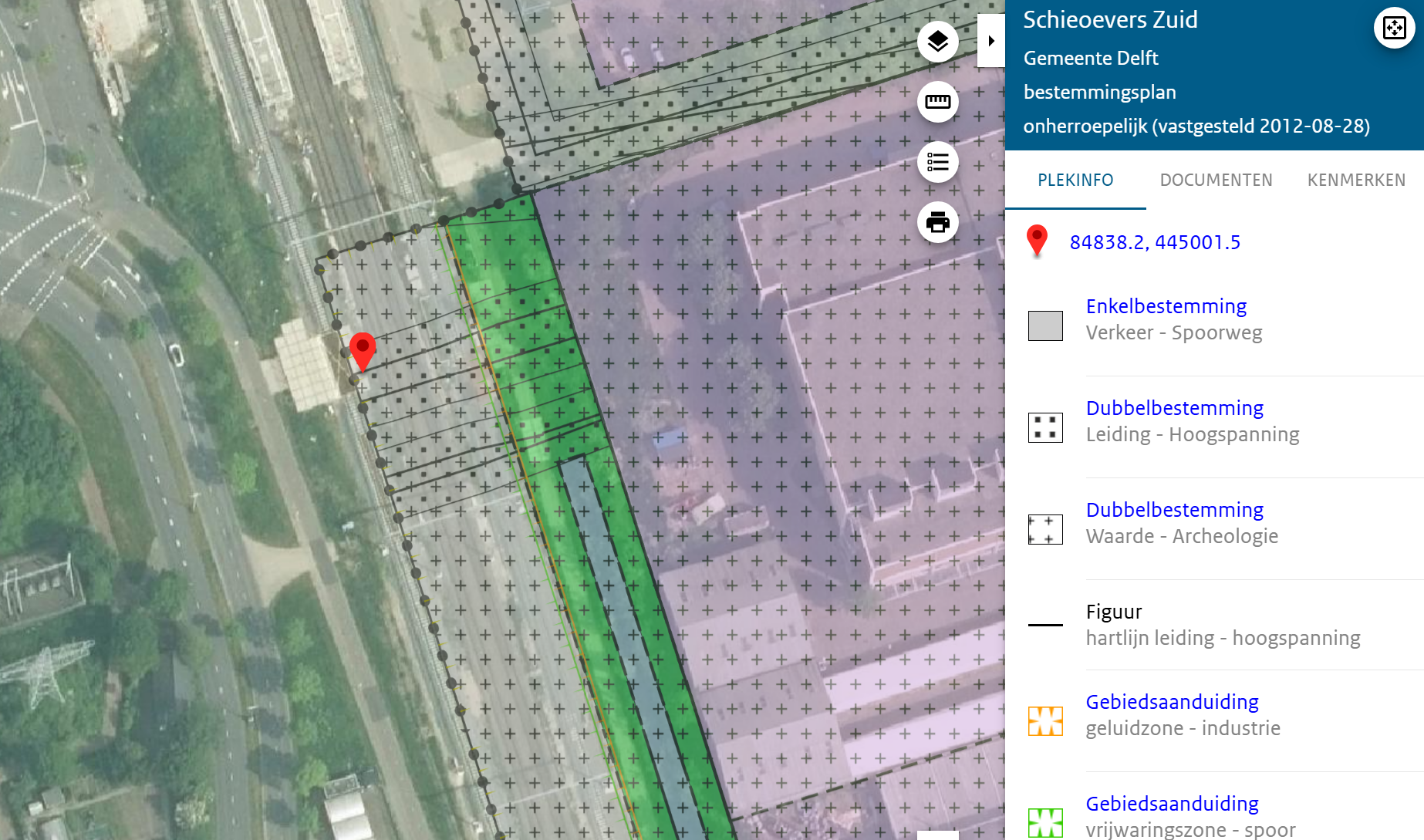Click the 'hartlijn leiding - hoogspanning' text
Viewport: 1424px width, 840px height.
pos(1223,638)
